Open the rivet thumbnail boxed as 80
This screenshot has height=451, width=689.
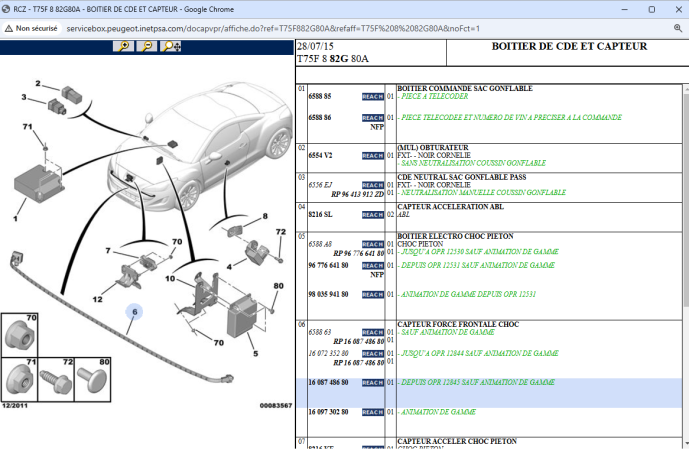pyautogui.click(x=93, y=379)
